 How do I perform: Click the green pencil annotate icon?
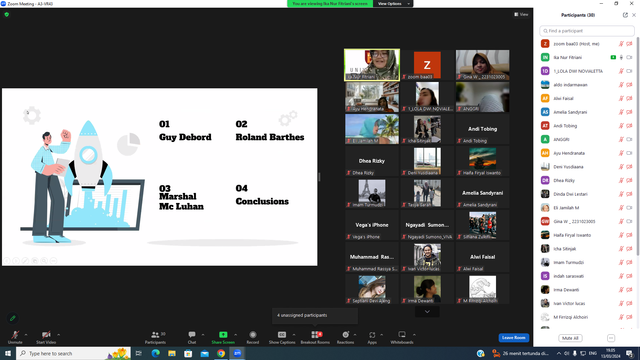[13, 318]
